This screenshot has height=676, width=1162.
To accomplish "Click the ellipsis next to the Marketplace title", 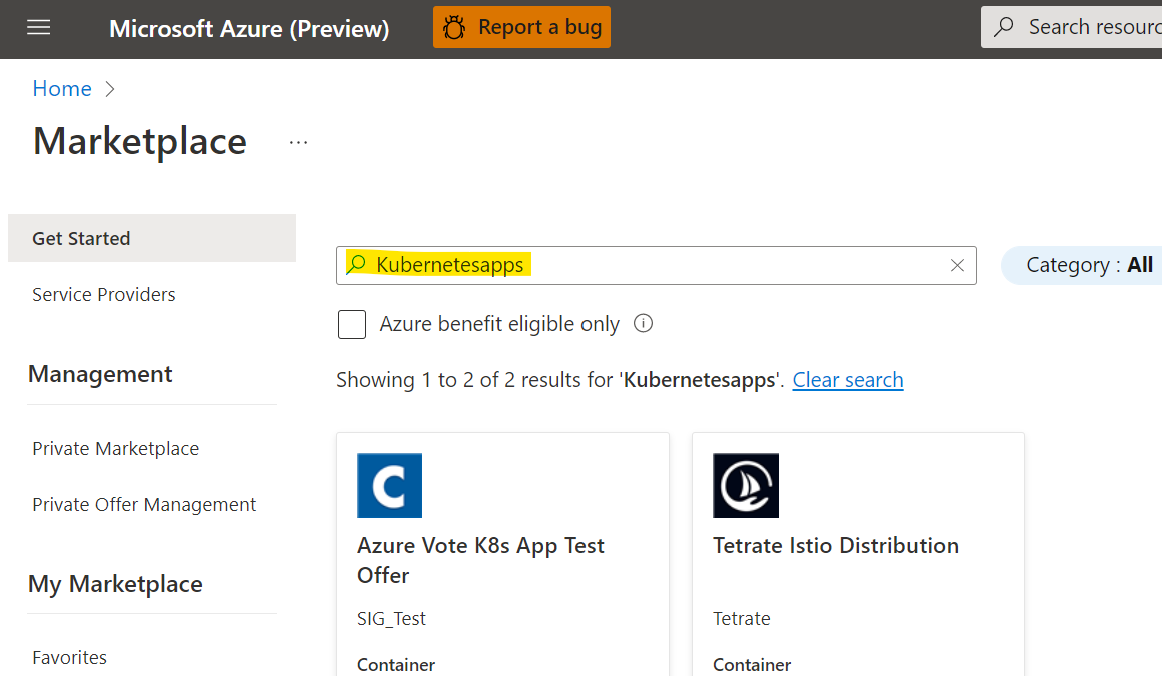I will pos(298,143).
